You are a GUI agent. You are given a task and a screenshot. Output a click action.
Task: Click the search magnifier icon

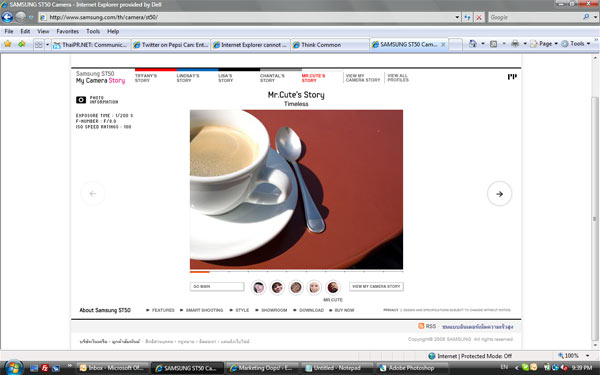(586, 17)
